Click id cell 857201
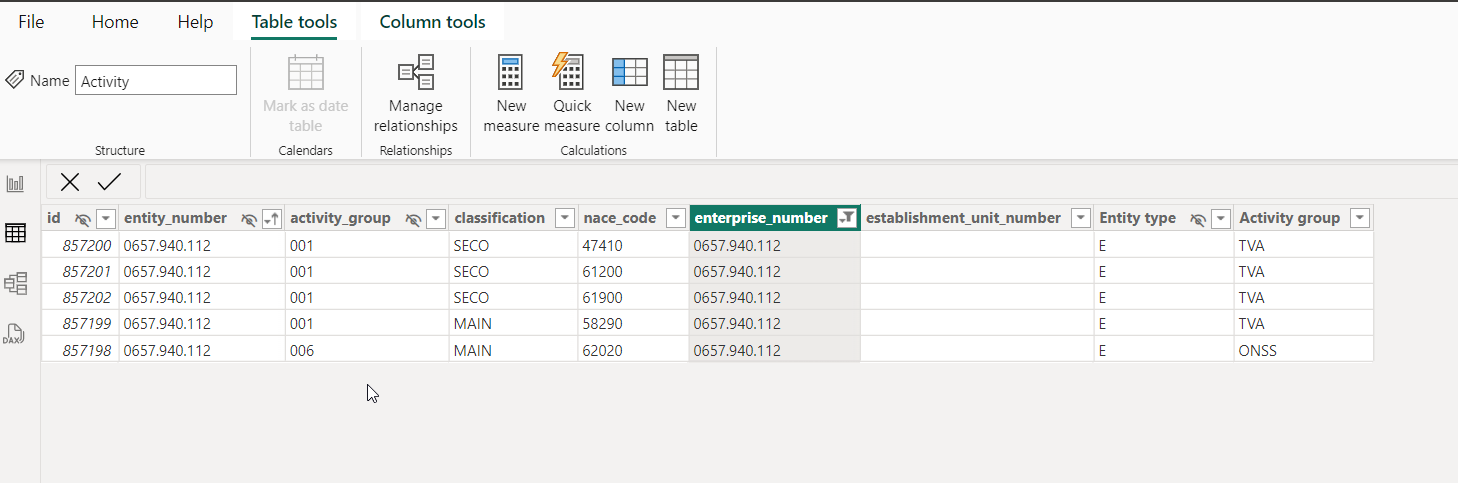Screen dimensions: 1458x483 pyautogui.click(x=80, y=271)
